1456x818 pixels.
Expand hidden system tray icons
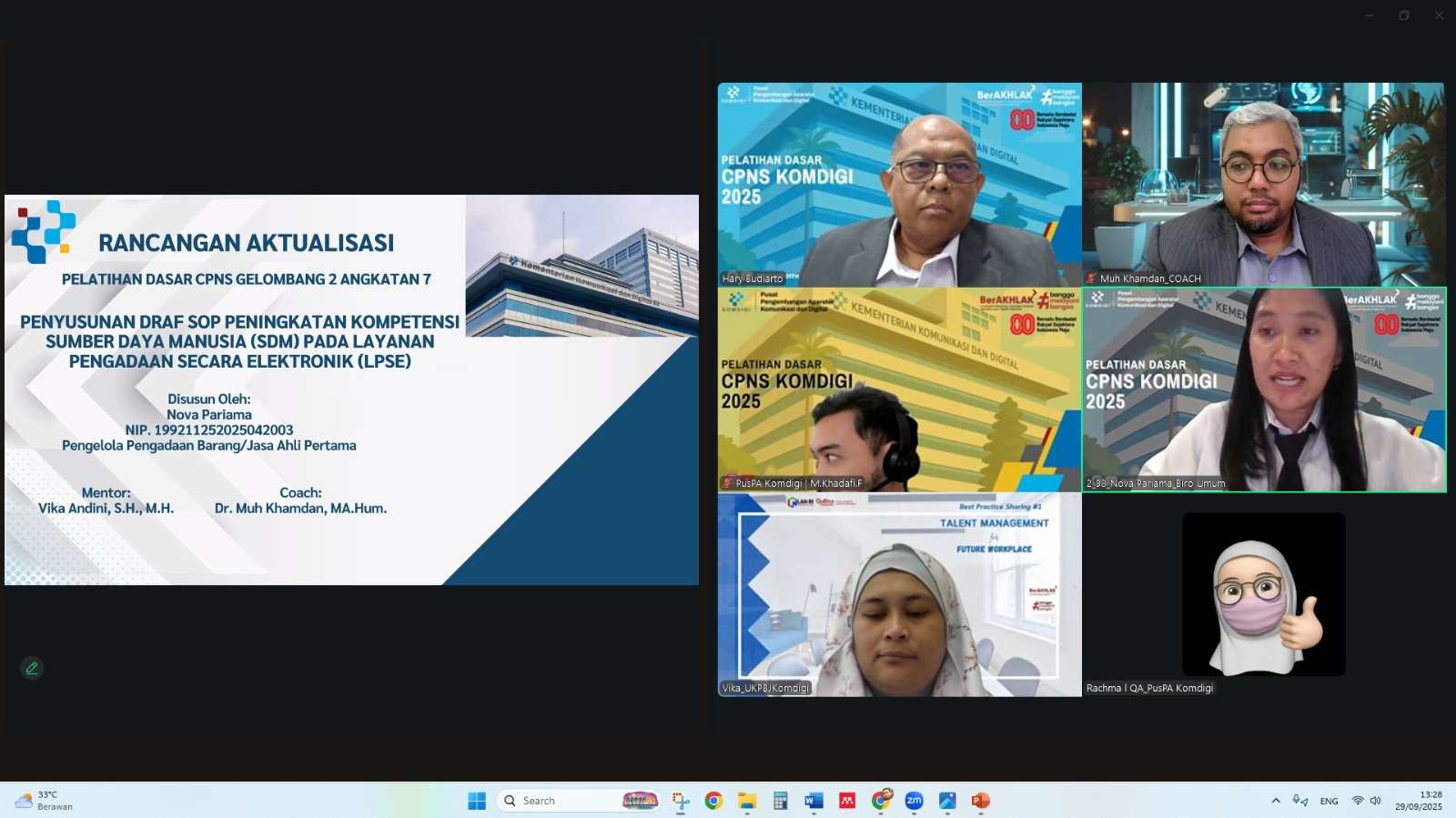(1276, 801)
